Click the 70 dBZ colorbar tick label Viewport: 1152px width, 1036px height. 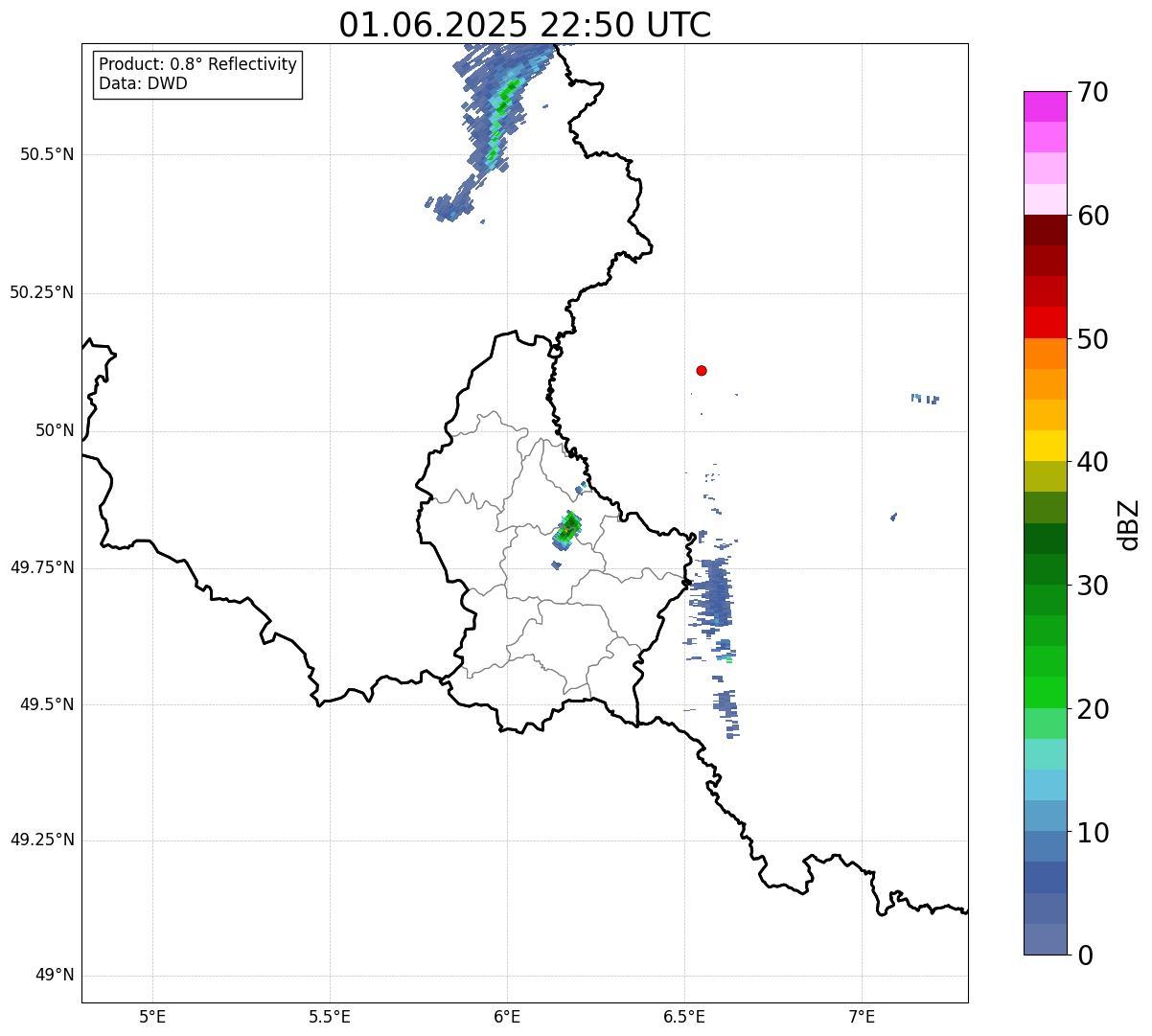(x=1093, y=92)
